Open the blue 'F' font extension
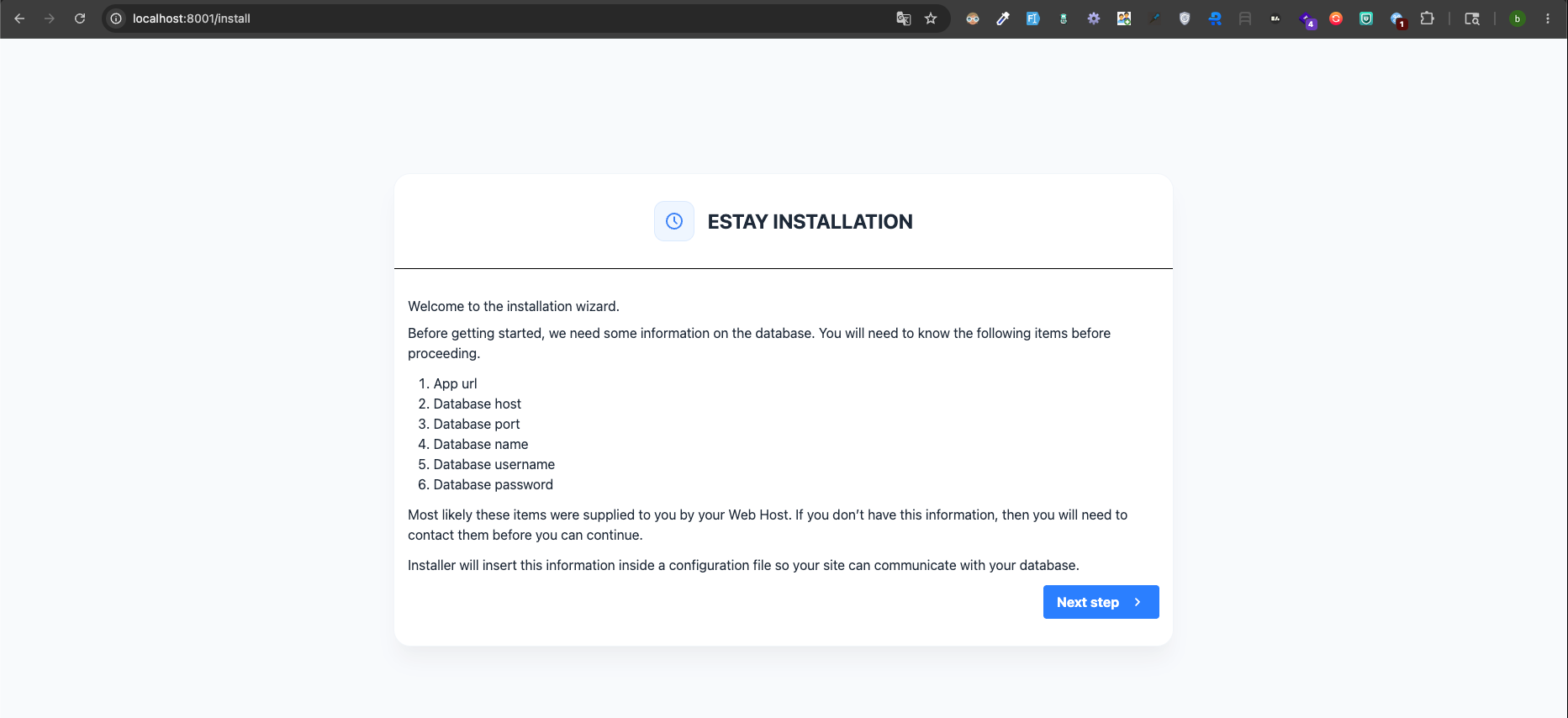The height and width of the screenshot is (718, 1568). pos(1033,18)
